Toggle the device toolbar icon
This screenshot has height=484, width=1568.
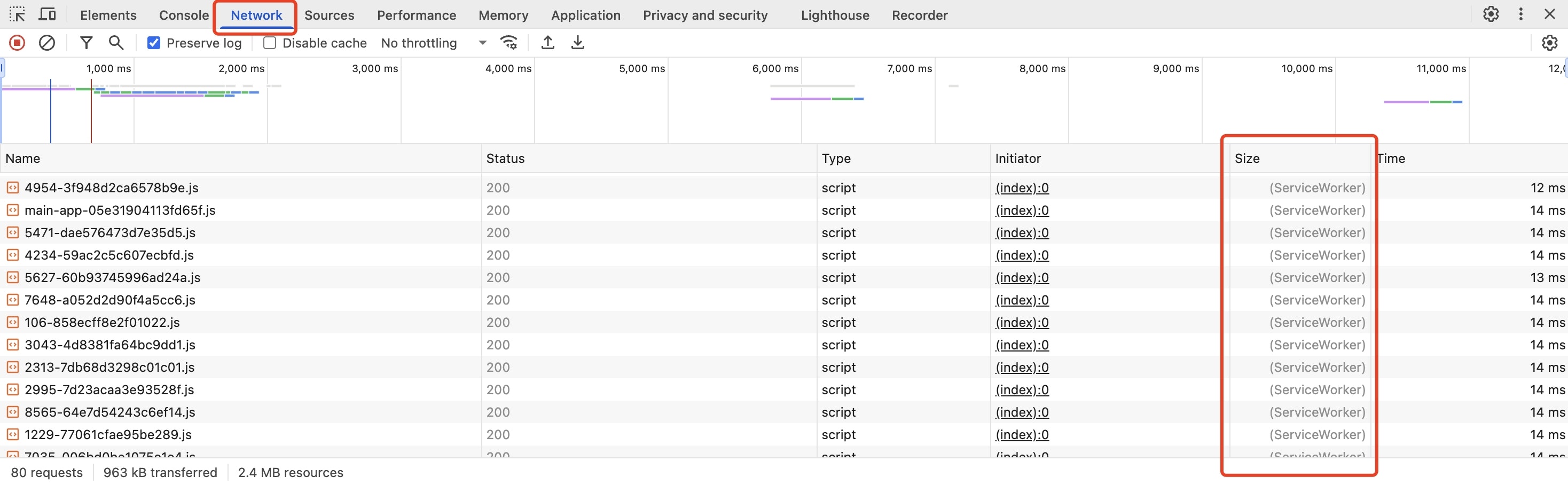click(47, 14)
